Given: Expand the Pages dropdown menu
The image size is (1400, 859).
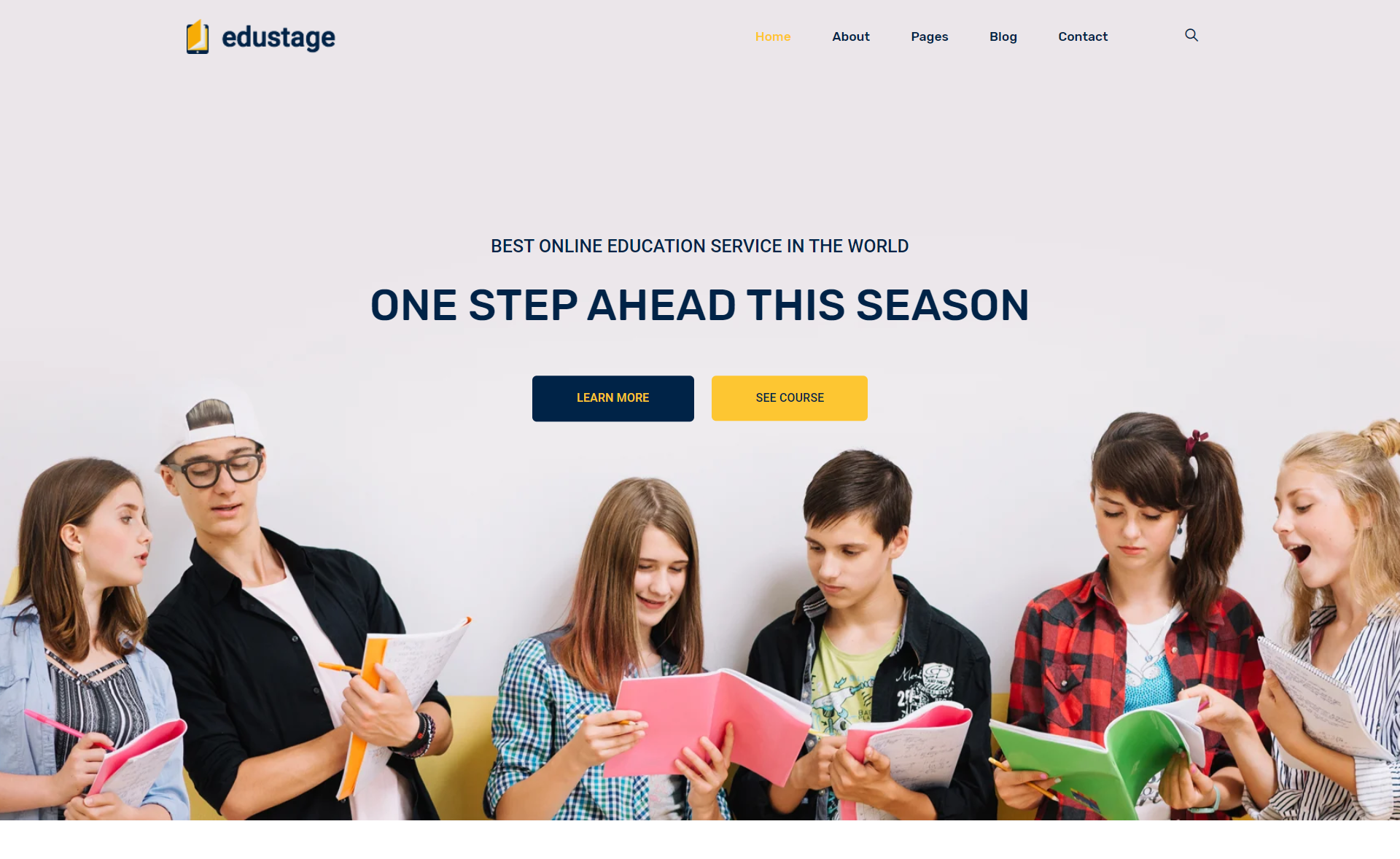Looking at the screenshot, I should pos(927,37).
